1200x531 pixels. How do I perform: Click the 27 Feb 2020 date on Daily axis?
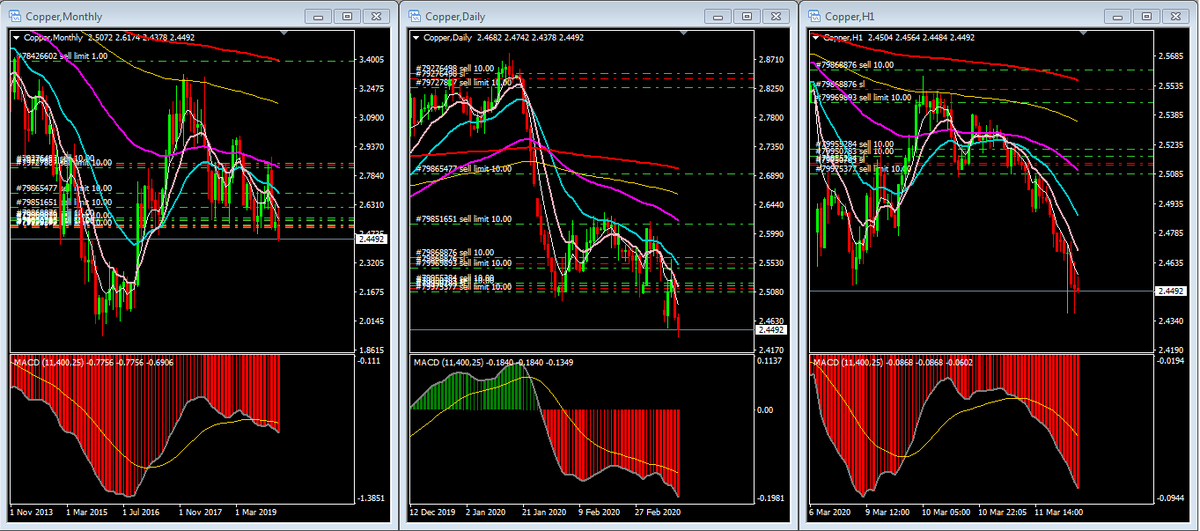tap(658, 511)
